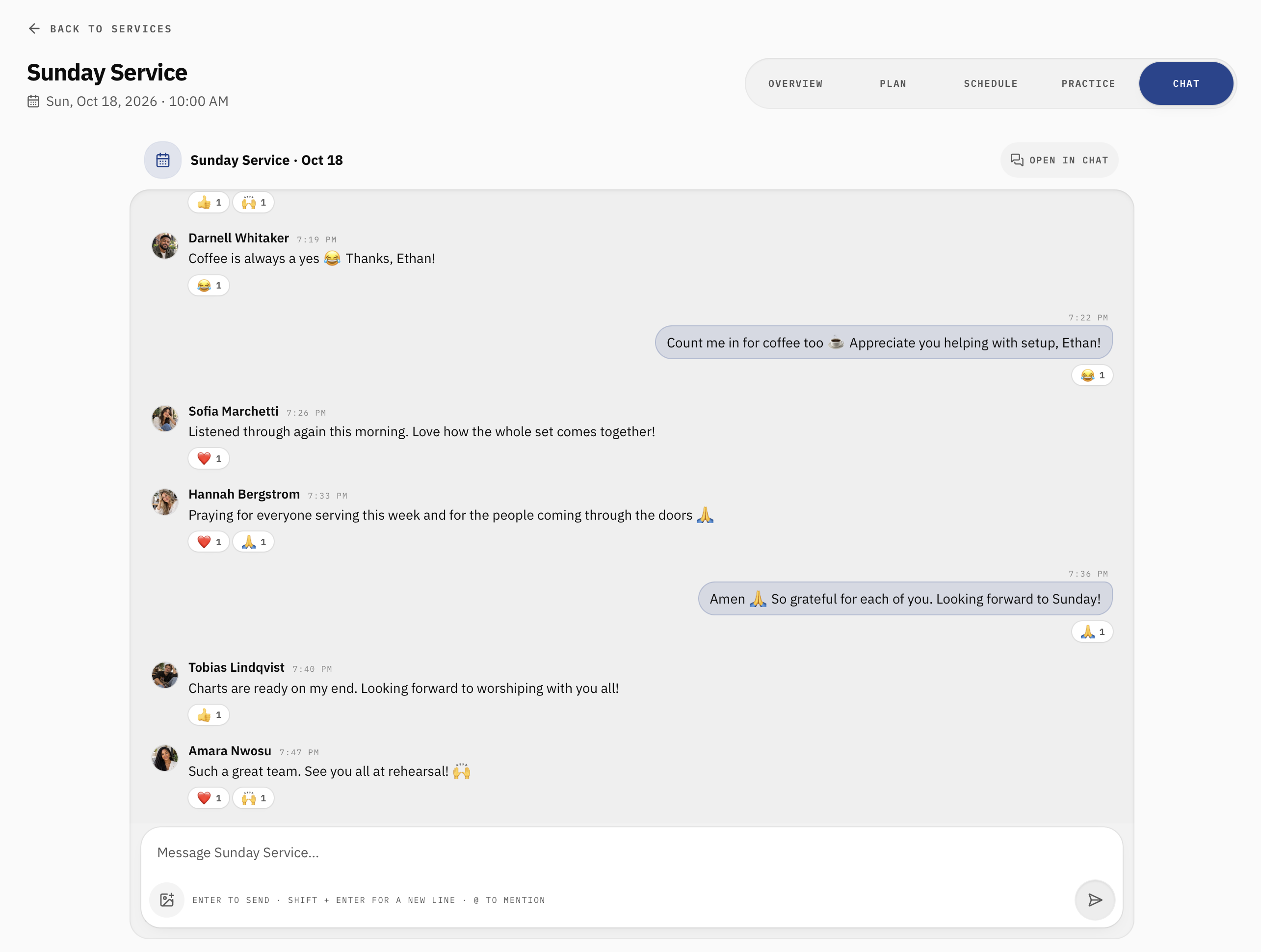The width and height of the screenshot is (1261, 952).
Task: Click Darnell Whitaker's name
Action: [238, 238]
